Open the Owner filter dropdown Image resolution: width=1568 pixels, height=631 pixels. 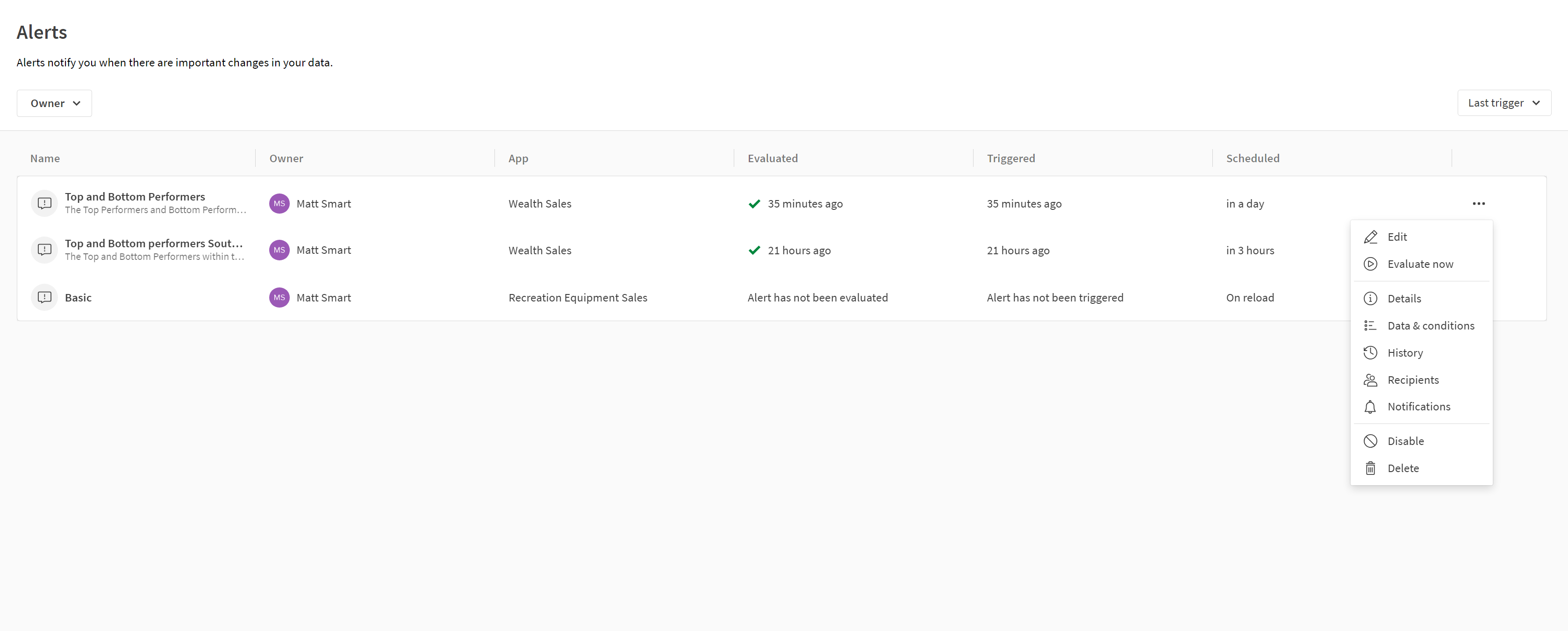point(54,103)
